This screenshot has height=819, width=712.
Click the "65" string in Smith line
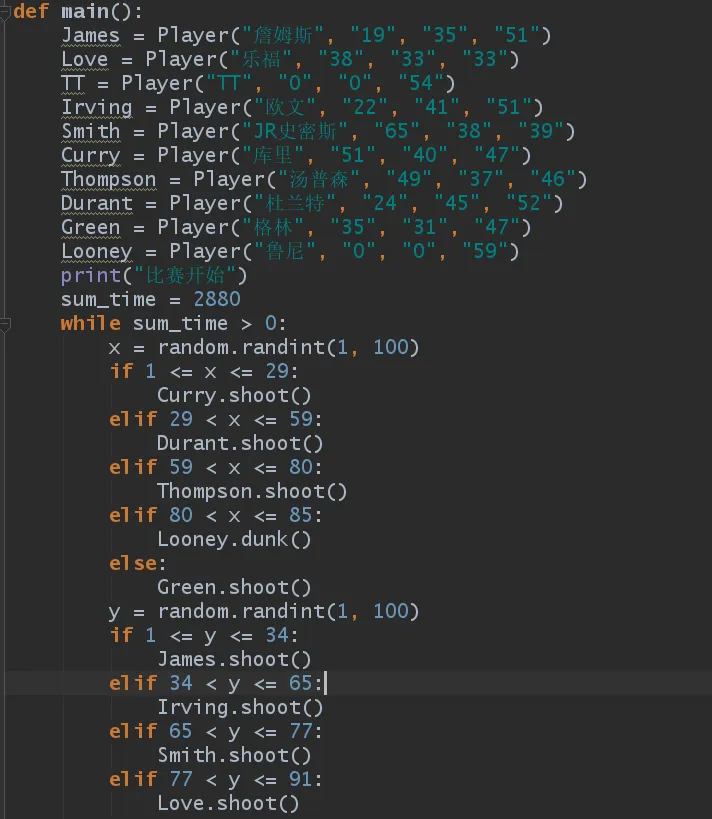click(396, 132)
